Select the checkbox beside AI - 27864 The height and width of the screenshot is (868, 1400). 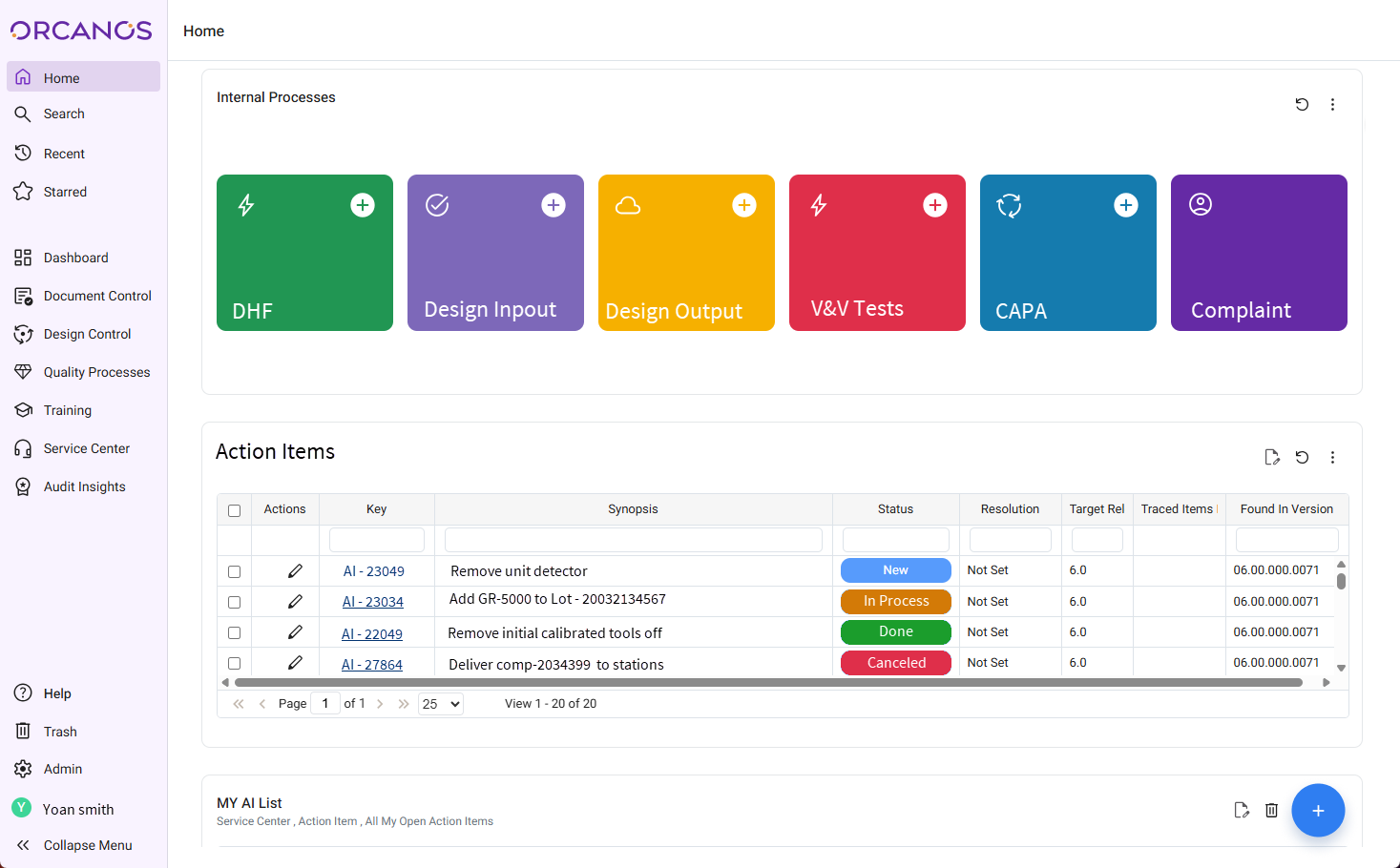tap(234, 662)
